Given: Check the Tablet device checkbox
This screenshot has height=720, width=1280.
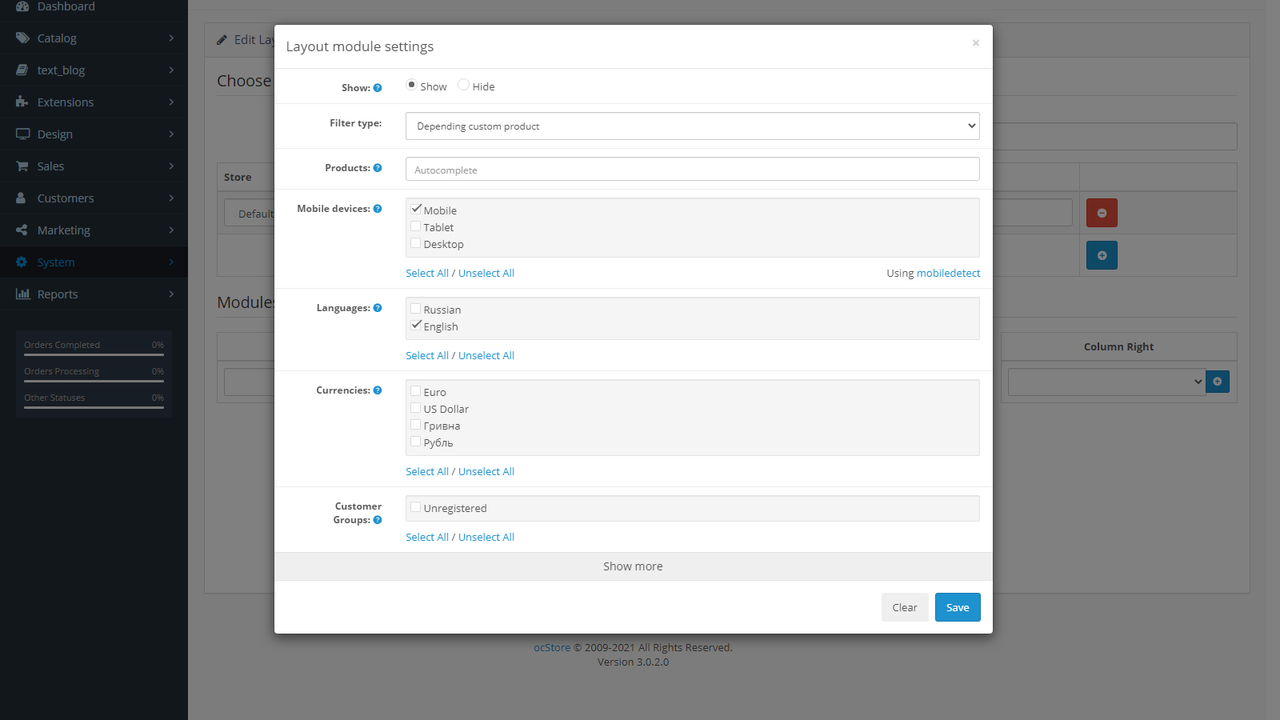Looking at the screenshot, I should (416, 226).
